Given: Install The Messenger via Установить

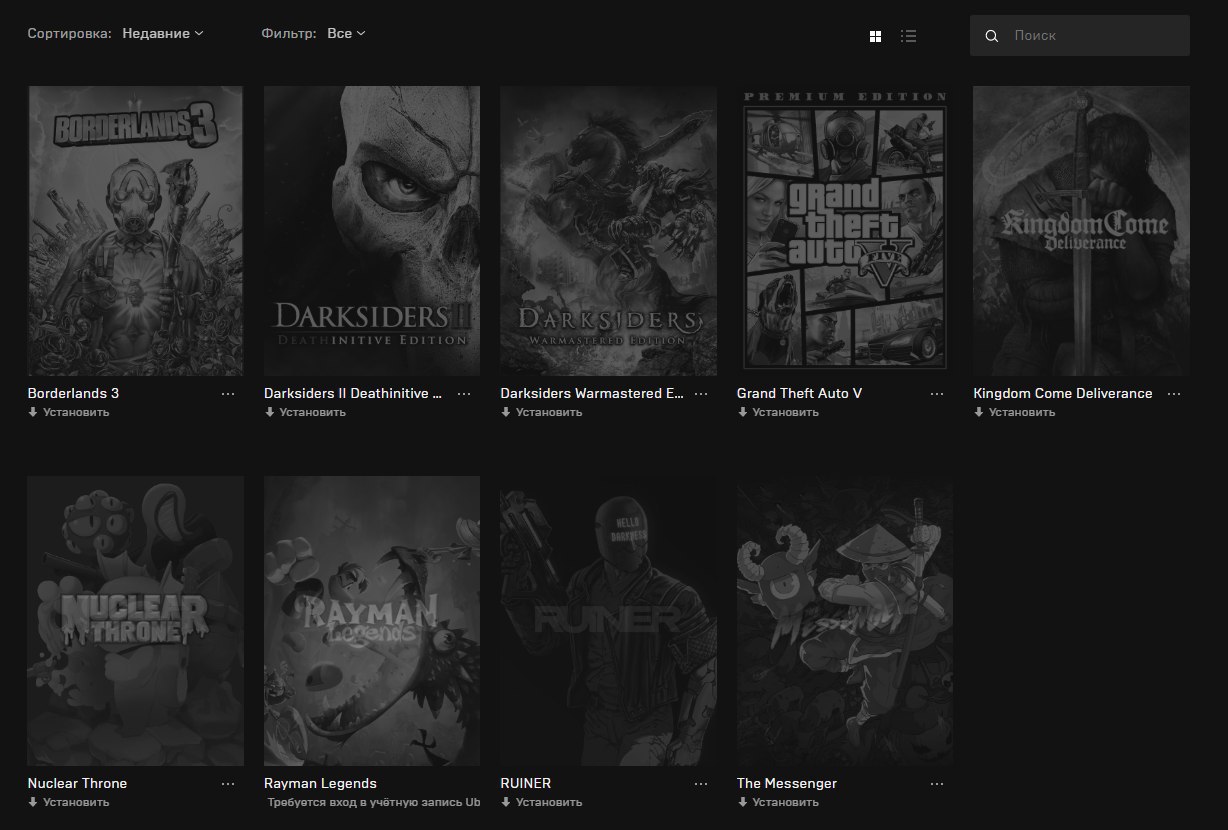Looking at the screenshot, I should coord(778,802).
